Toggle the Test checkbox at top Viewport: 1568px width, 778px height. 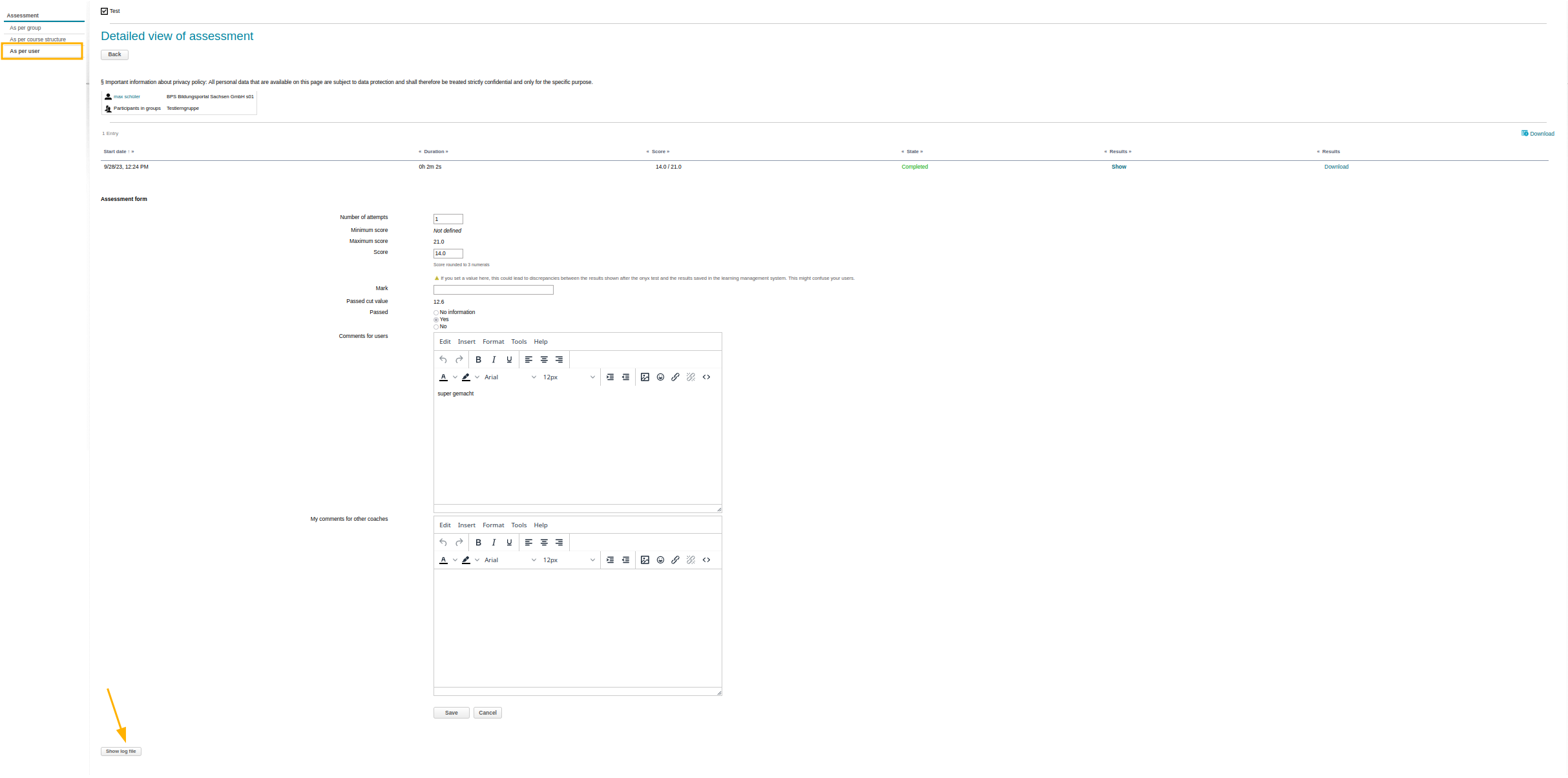(105, 11)
